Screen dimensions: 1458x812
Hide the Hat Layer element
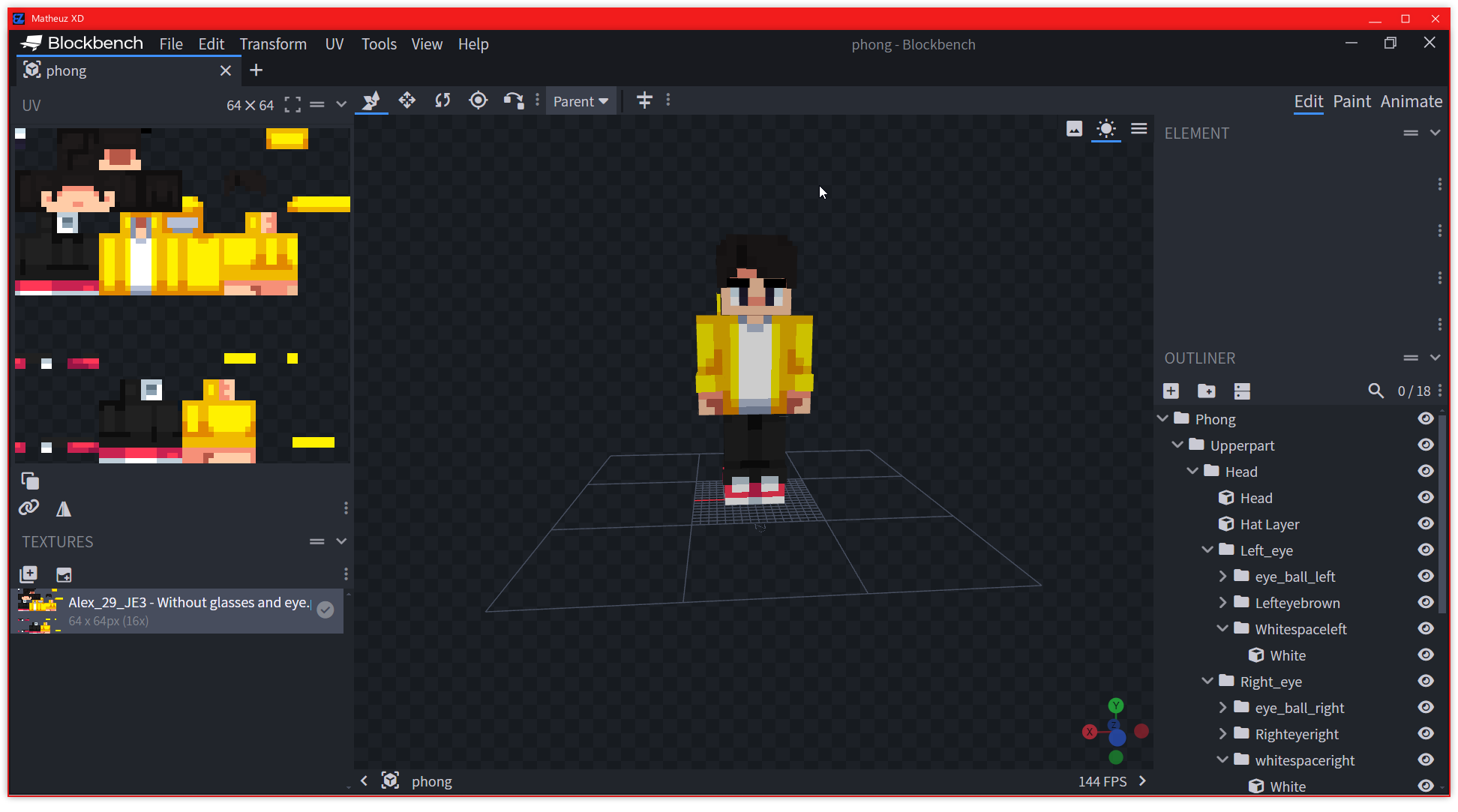coord(1426,523)
